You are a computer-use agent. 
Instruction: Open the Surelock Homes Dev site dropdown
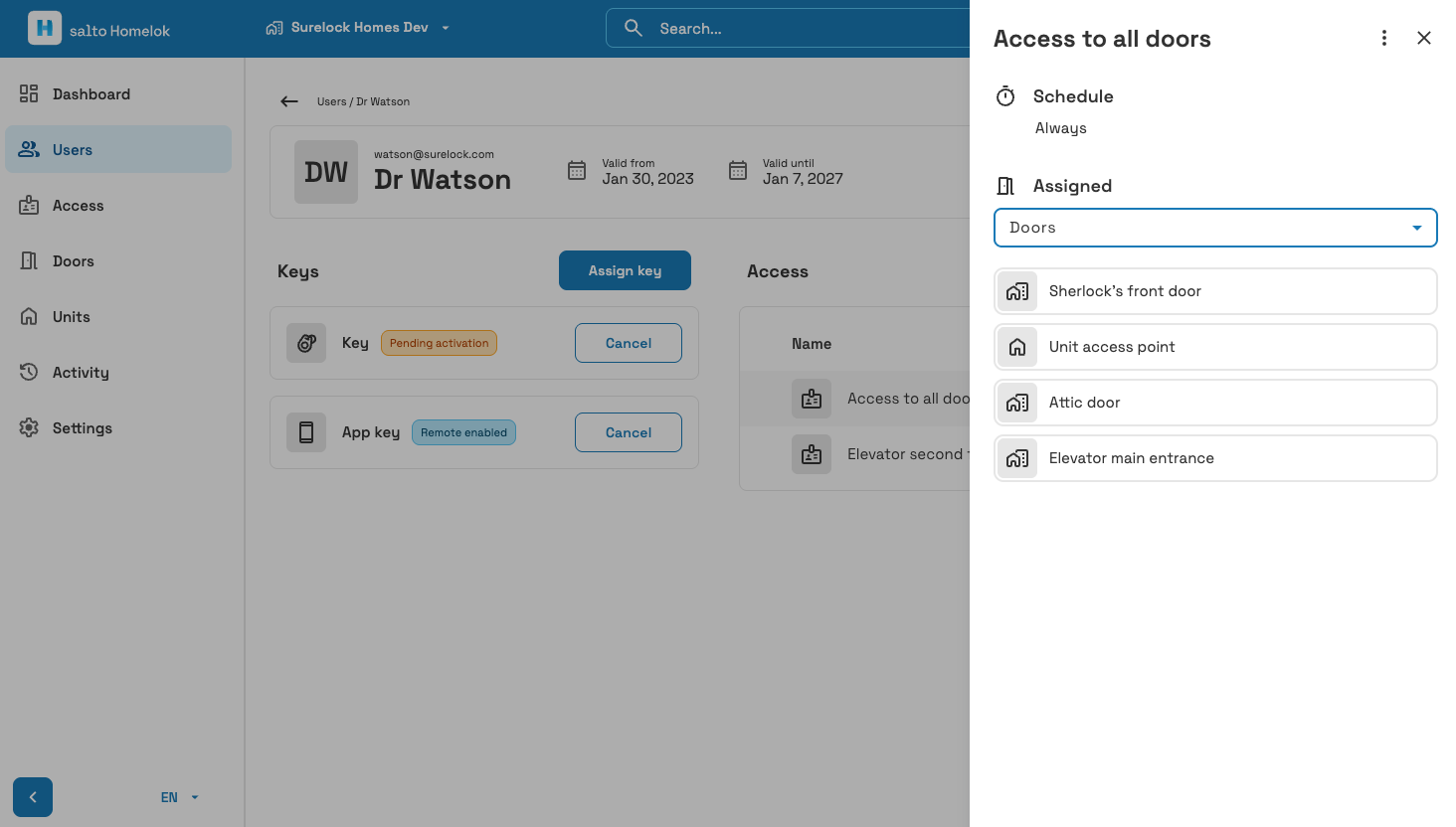click(x=358, y=28)
